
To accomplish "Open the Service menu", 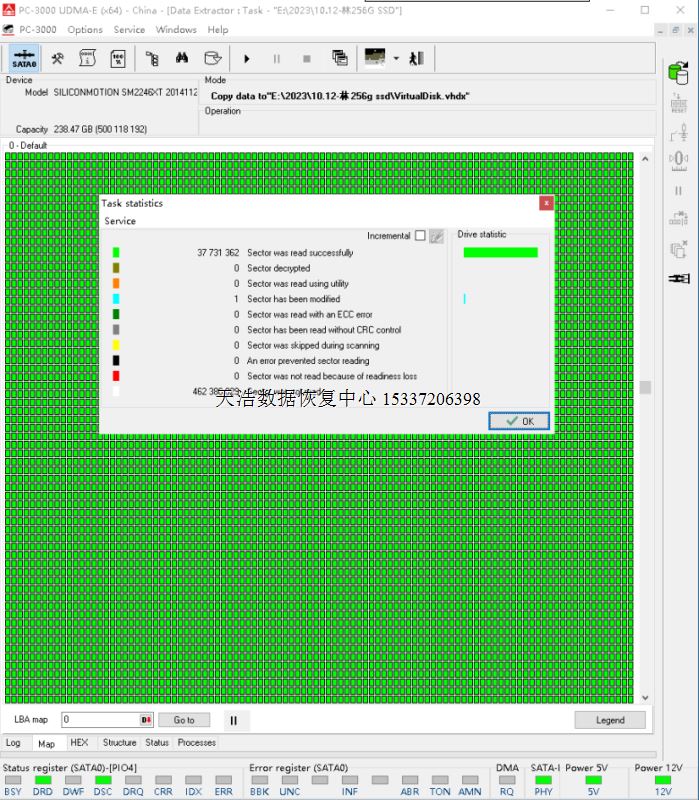I will [129, 30].
